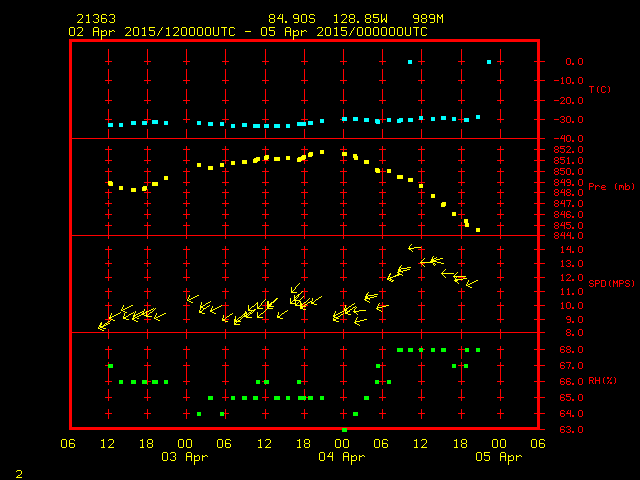The image size is (640, 480).
Task: Select the "-40.0" temperature tick label
Action: [569, 139]
